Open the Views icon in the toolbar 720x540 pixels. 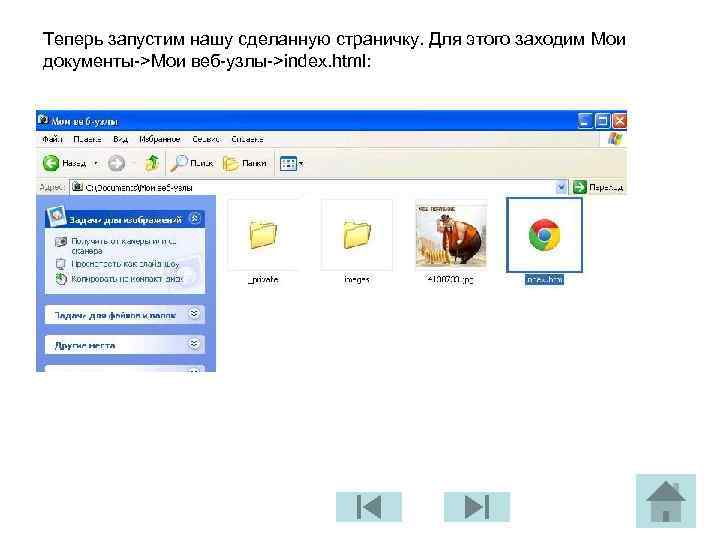coord(288,163)
